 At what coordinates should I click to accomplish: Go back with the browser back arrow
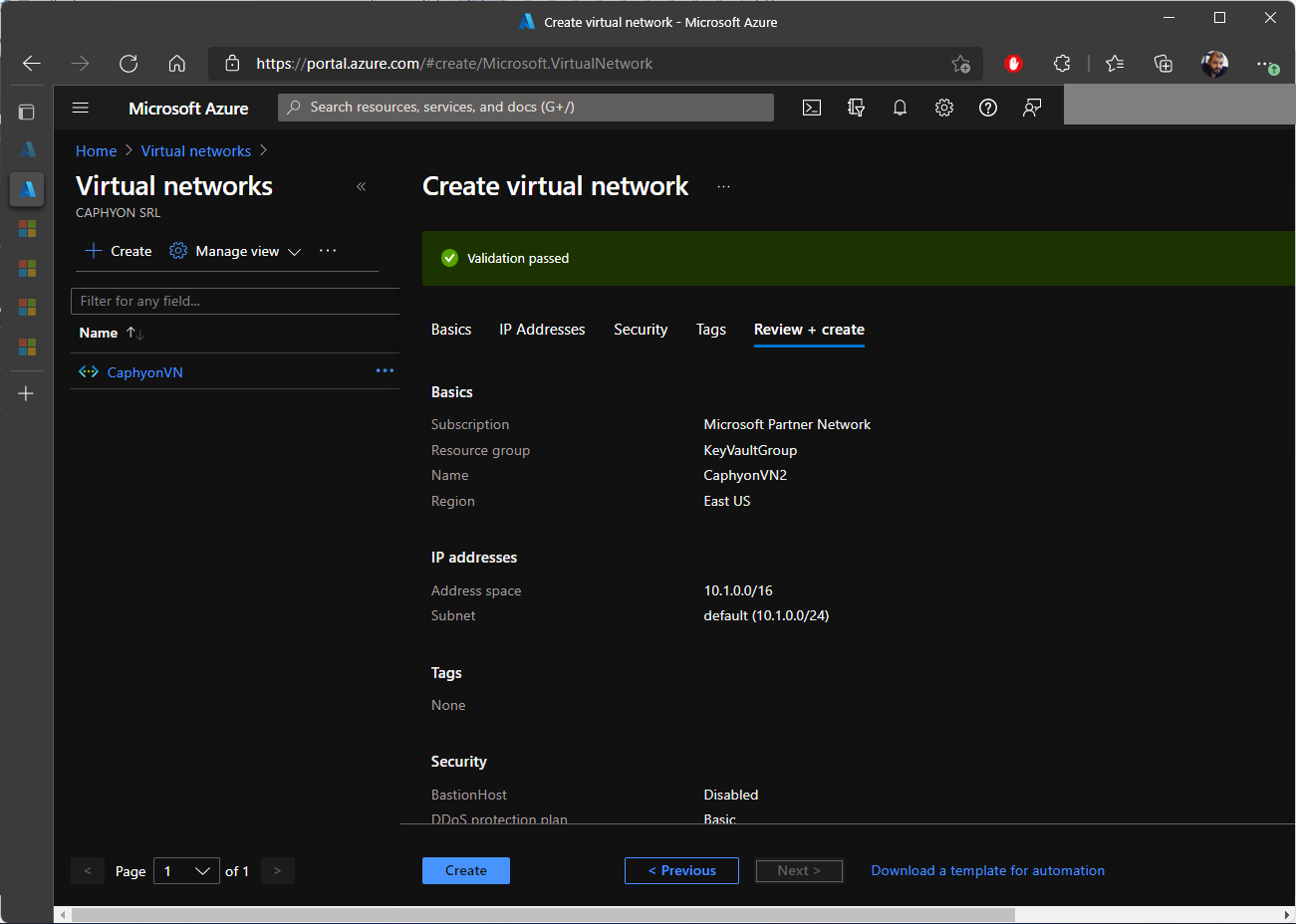coord(32,64)
